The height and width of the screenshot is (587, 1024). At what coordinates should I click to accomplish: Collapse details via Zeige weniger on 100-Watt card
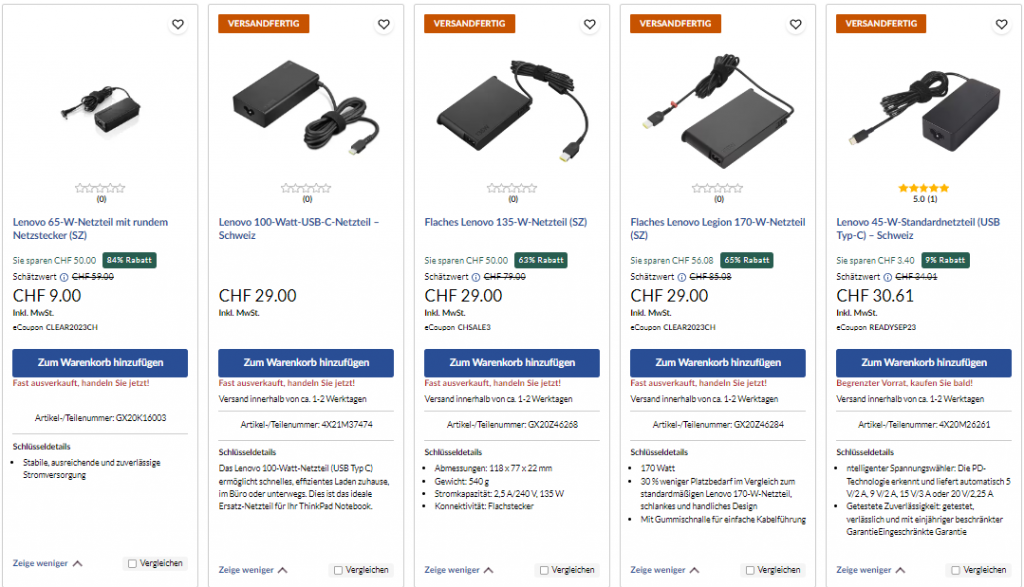tap(252, 570)
